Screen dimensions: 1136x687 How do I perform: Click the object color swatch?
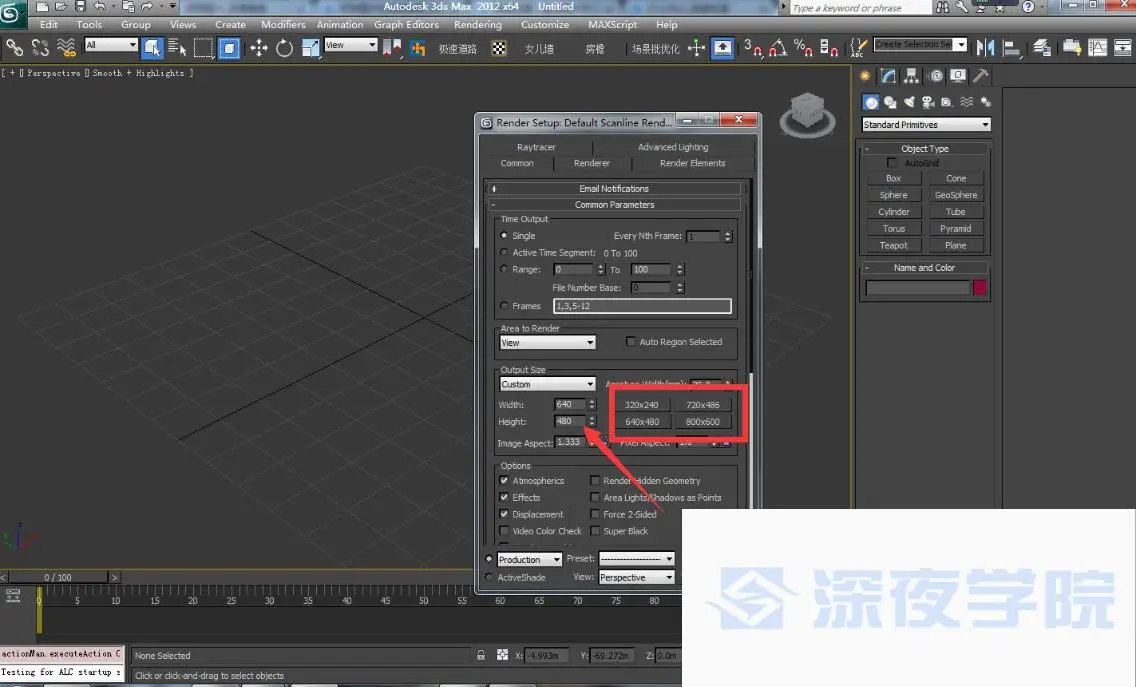coord(980,288)
